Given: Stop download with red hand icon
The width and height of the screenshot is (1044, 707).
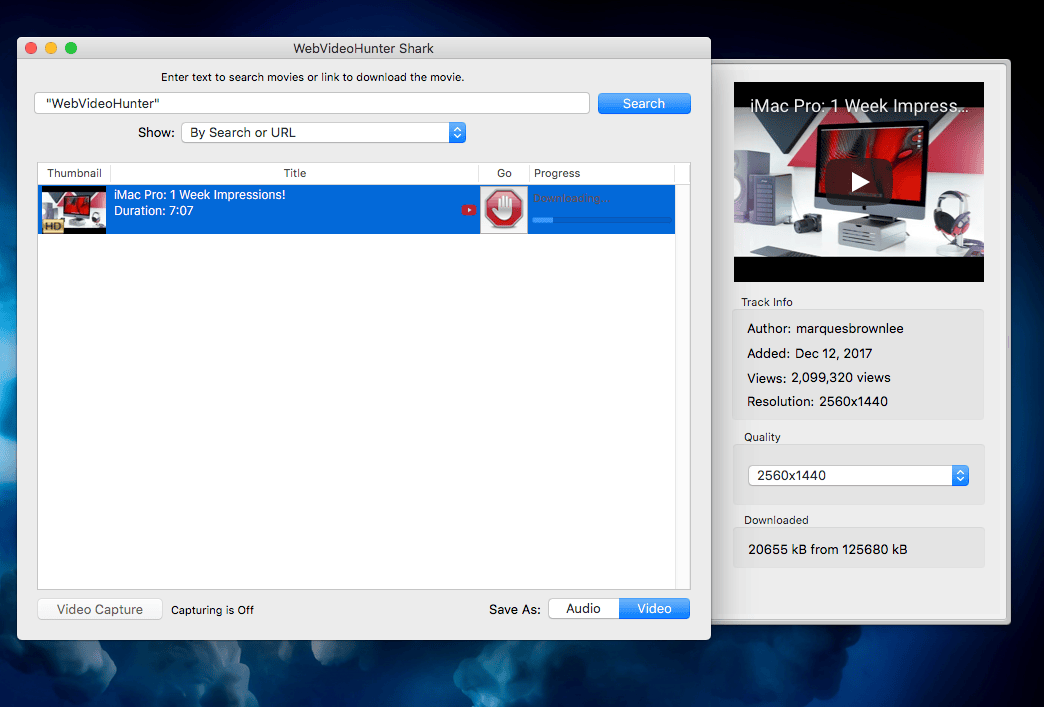Looking at the screenshot, I should point(504,210).
